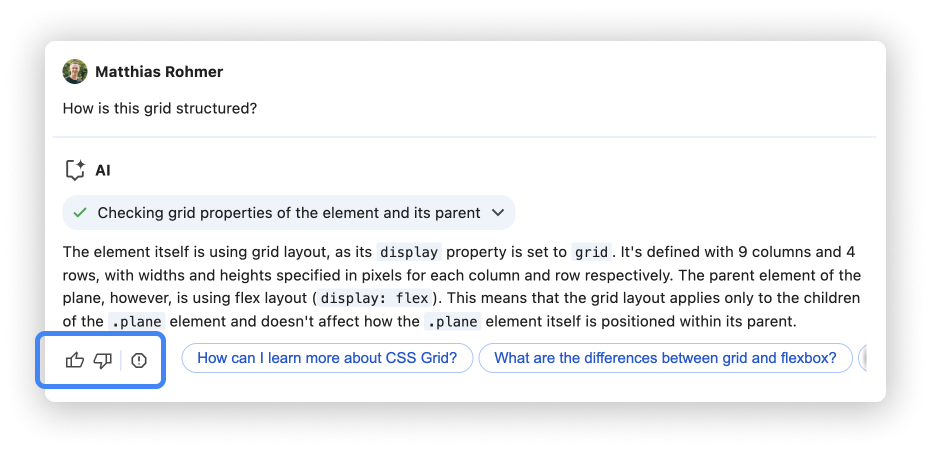Click the report response icon
Image resolution: width=931 pixels, height=451 pixels.
139,360
